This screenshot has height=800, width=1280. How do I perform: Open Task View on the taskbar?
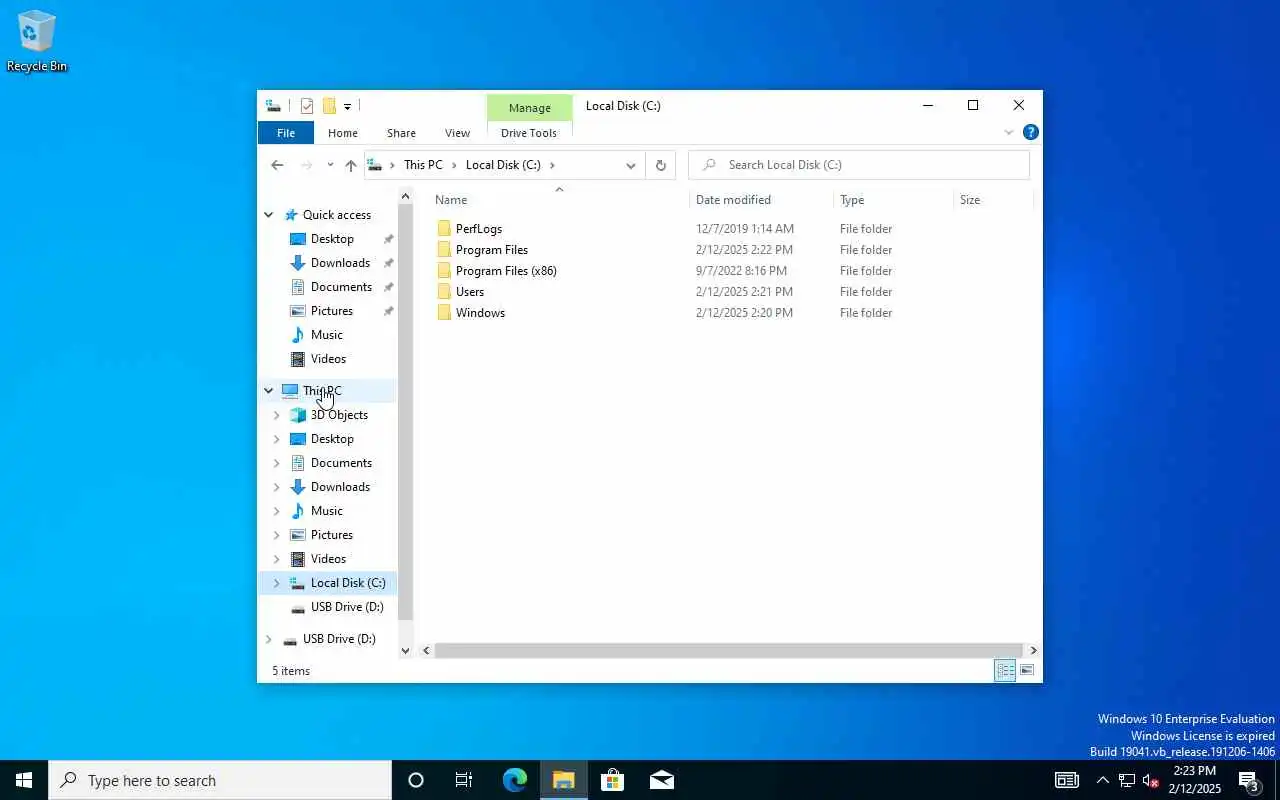(x=464, y=780)
